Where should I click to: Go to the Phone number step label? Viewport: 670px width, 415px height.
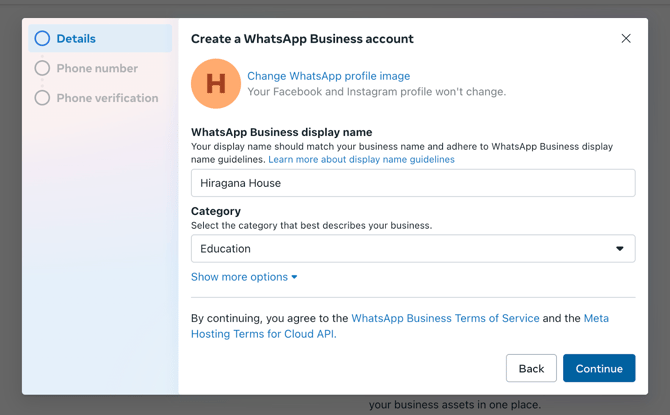click(97, 68)
